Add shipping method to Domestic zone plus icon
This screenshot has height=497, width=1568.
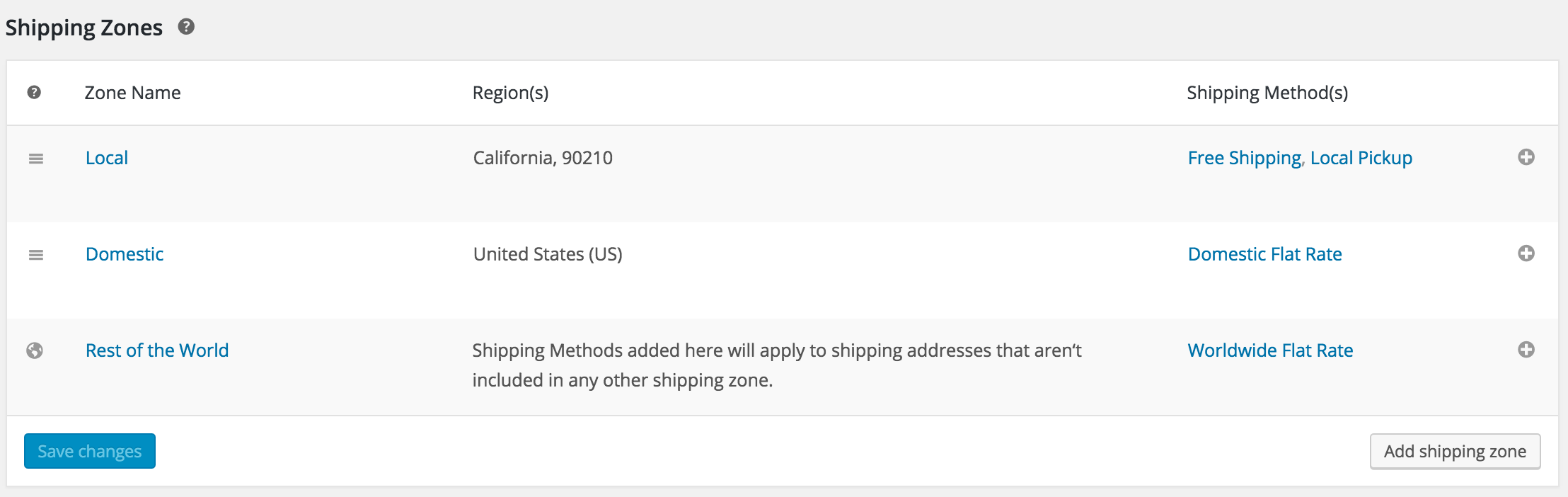click(x=1526, y=253)
